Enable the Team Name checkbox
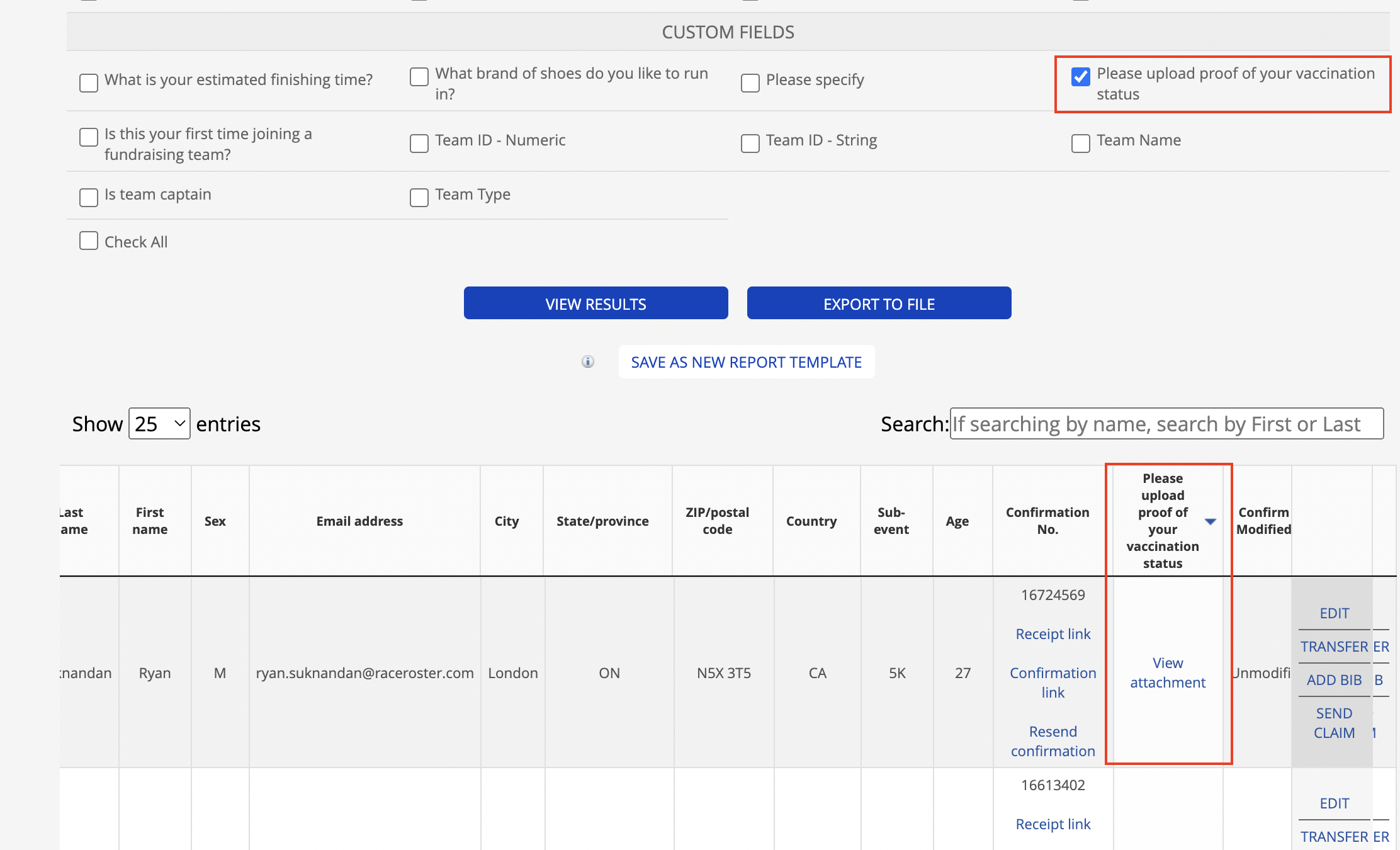Viewport: 1400px width, 850px height. (x=1080, y=144)
